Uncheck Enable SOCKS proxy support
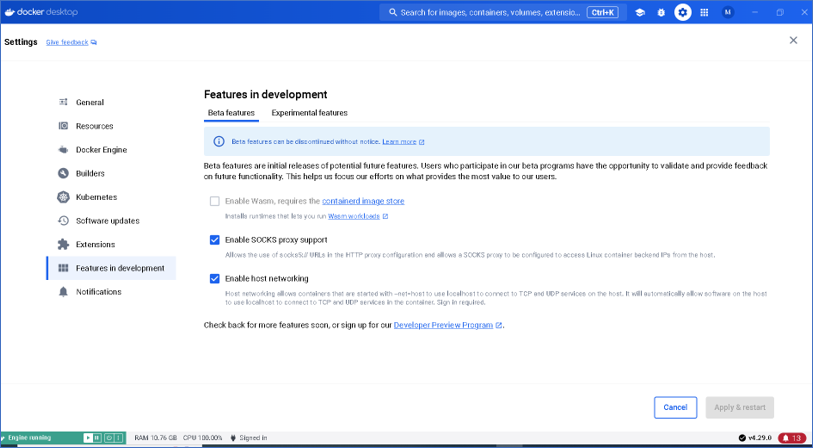This screenshot has height=448, width=813. click(215, 240)
